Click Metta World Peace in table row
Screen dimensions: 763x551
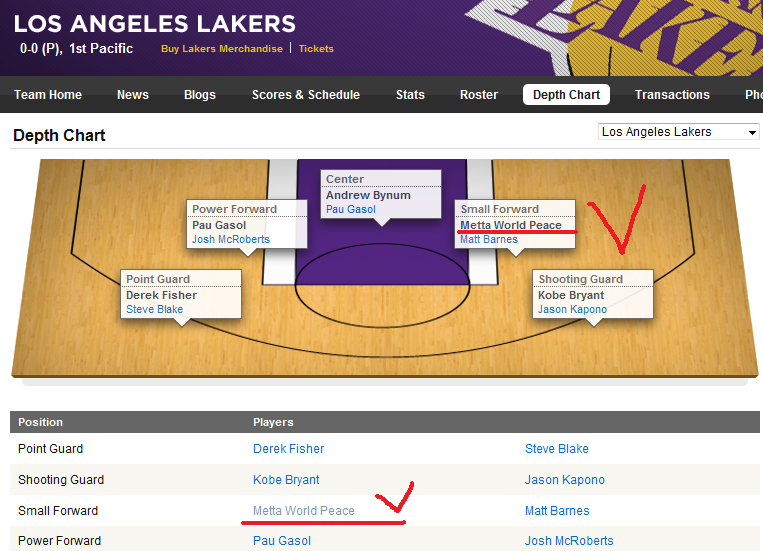tap(304, 511)
